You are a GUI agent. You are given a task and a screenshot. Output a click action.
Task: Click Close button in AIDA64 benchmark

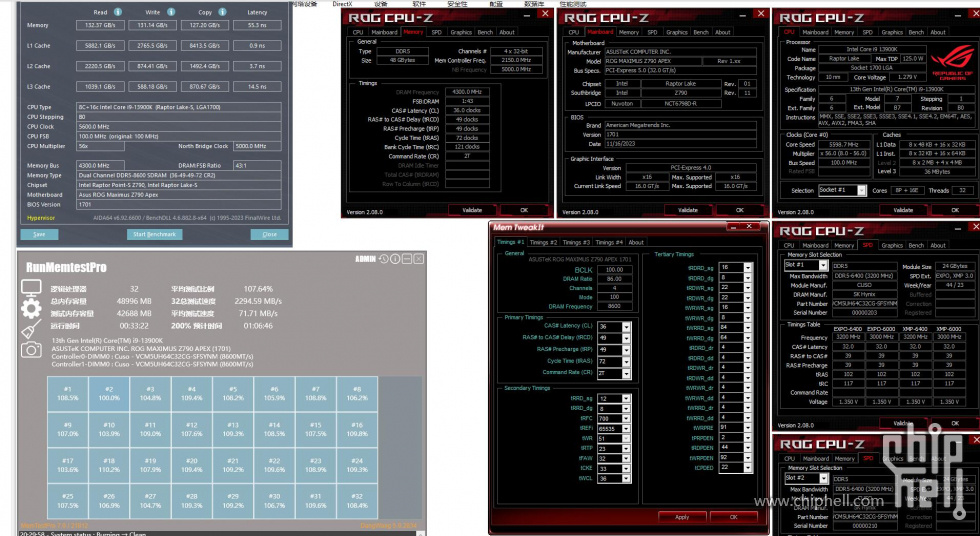coord(269,234)
